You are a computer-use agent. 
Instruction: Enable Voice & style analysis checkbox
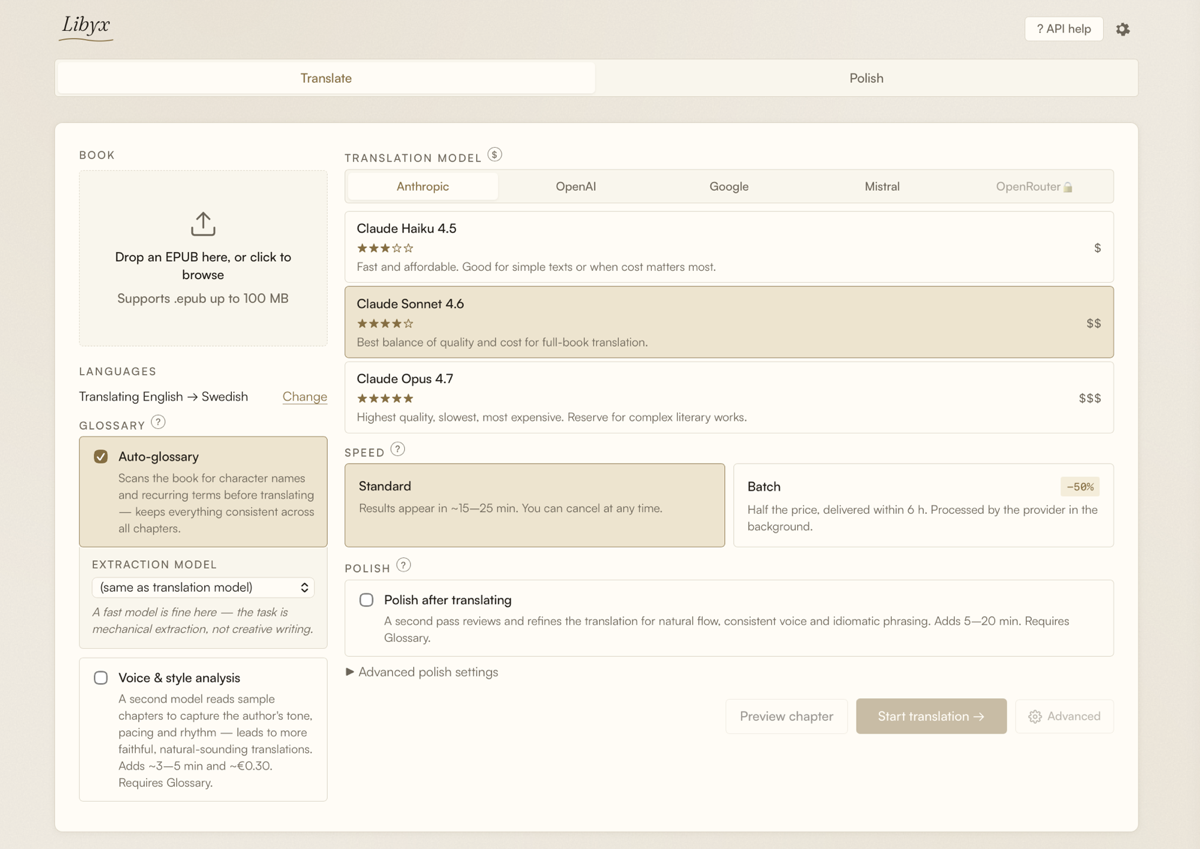101,678
